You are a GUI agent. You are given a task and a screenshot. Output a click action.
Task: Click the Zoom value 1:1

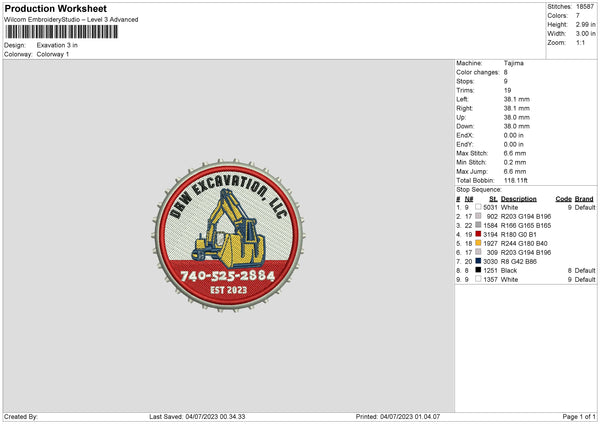(x=580, y=42)
